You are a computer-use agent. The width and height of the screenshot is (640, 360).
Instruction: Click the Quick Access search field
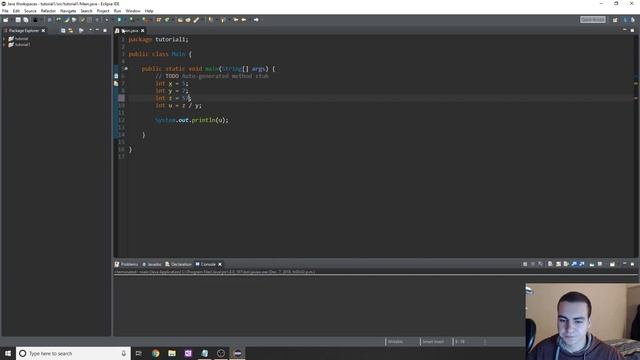click(x=593, y=20)
